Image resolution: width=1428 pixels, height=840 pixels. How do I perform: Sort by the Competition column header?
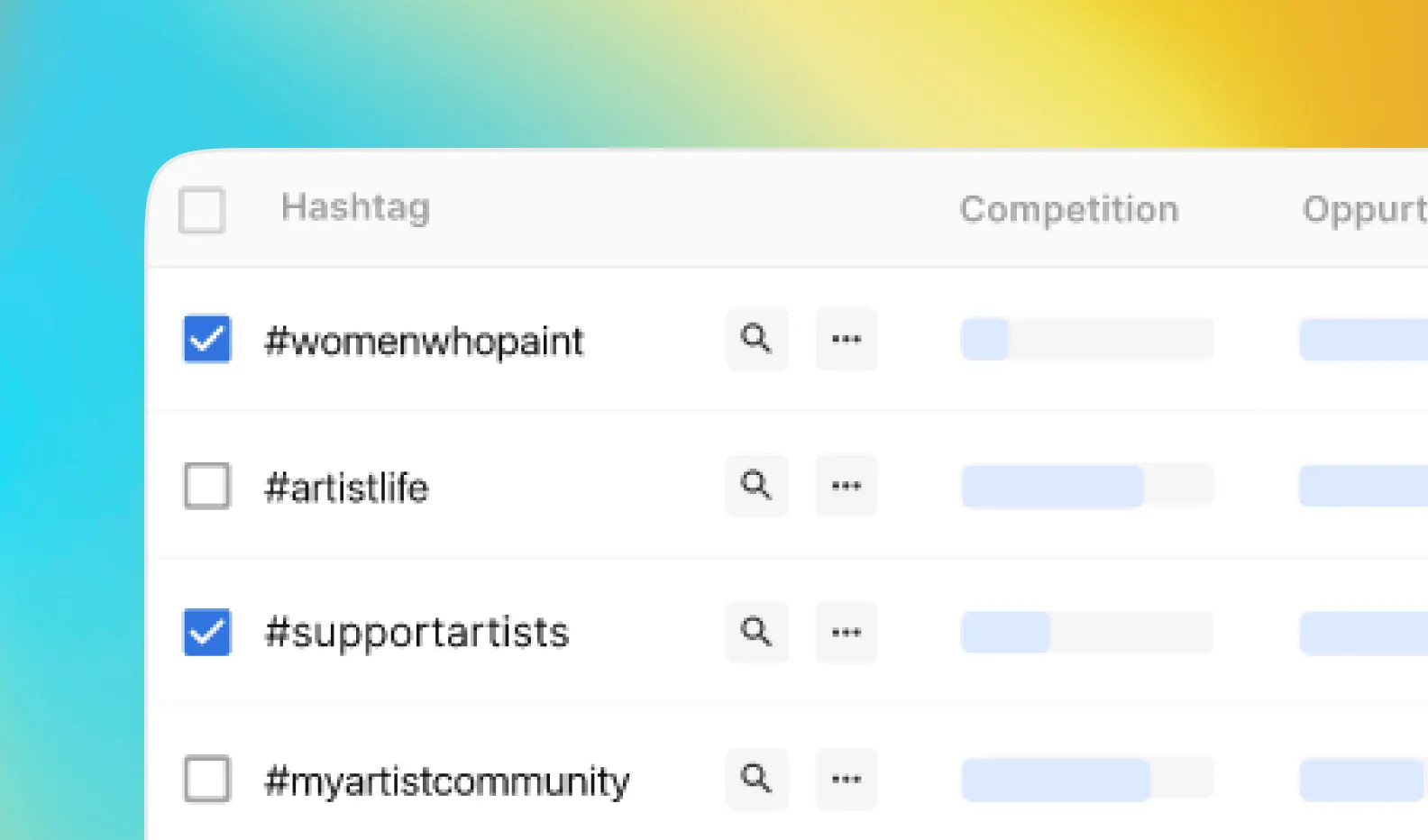[x=1069, y=209]
